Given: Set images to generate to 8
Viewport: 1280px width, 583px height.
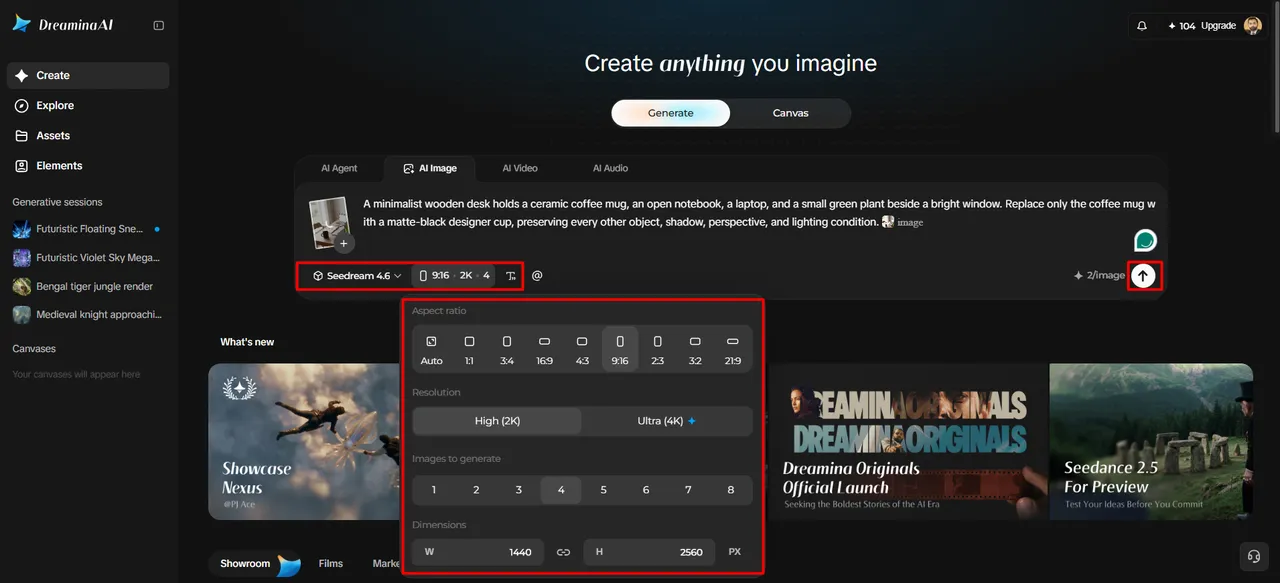Looking at the screenshot, I should (x=731, y=490).
